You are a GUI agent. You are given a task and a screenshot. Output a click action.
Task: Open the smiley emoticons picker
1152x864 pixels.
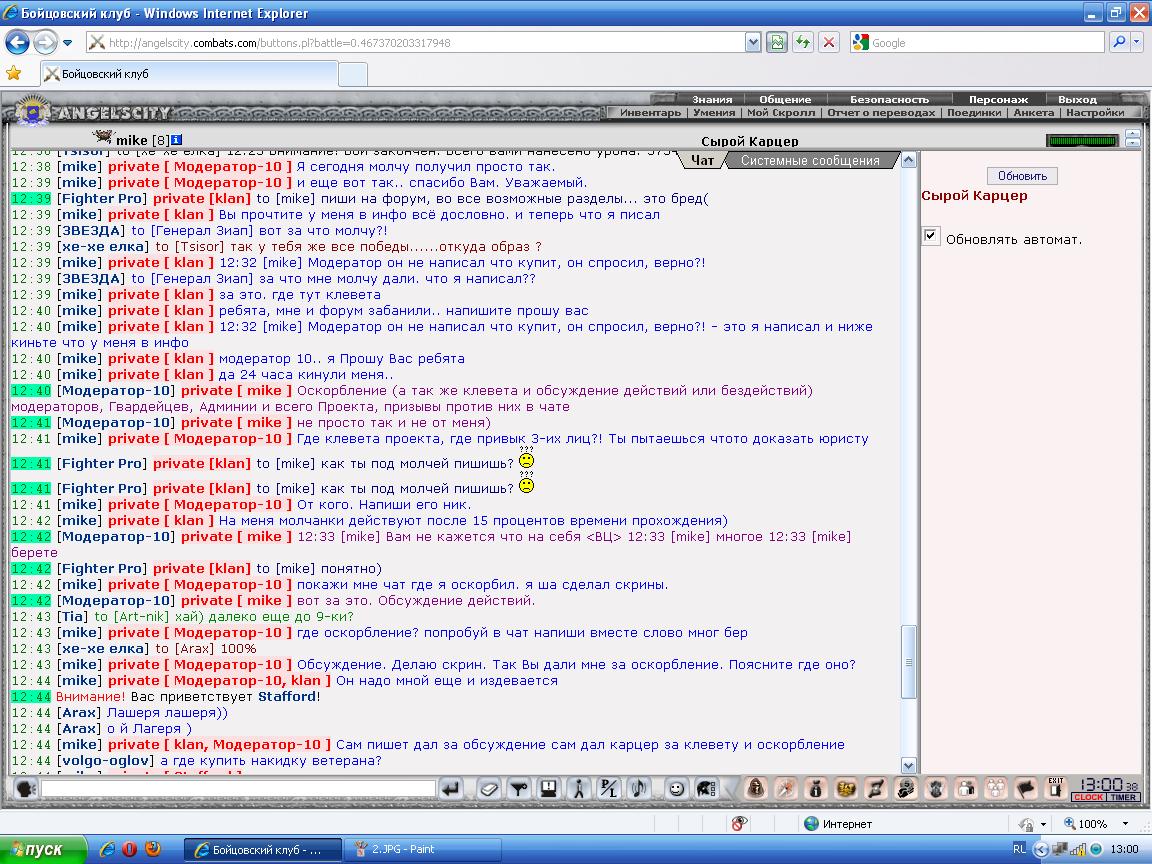(x=676, y=789)
